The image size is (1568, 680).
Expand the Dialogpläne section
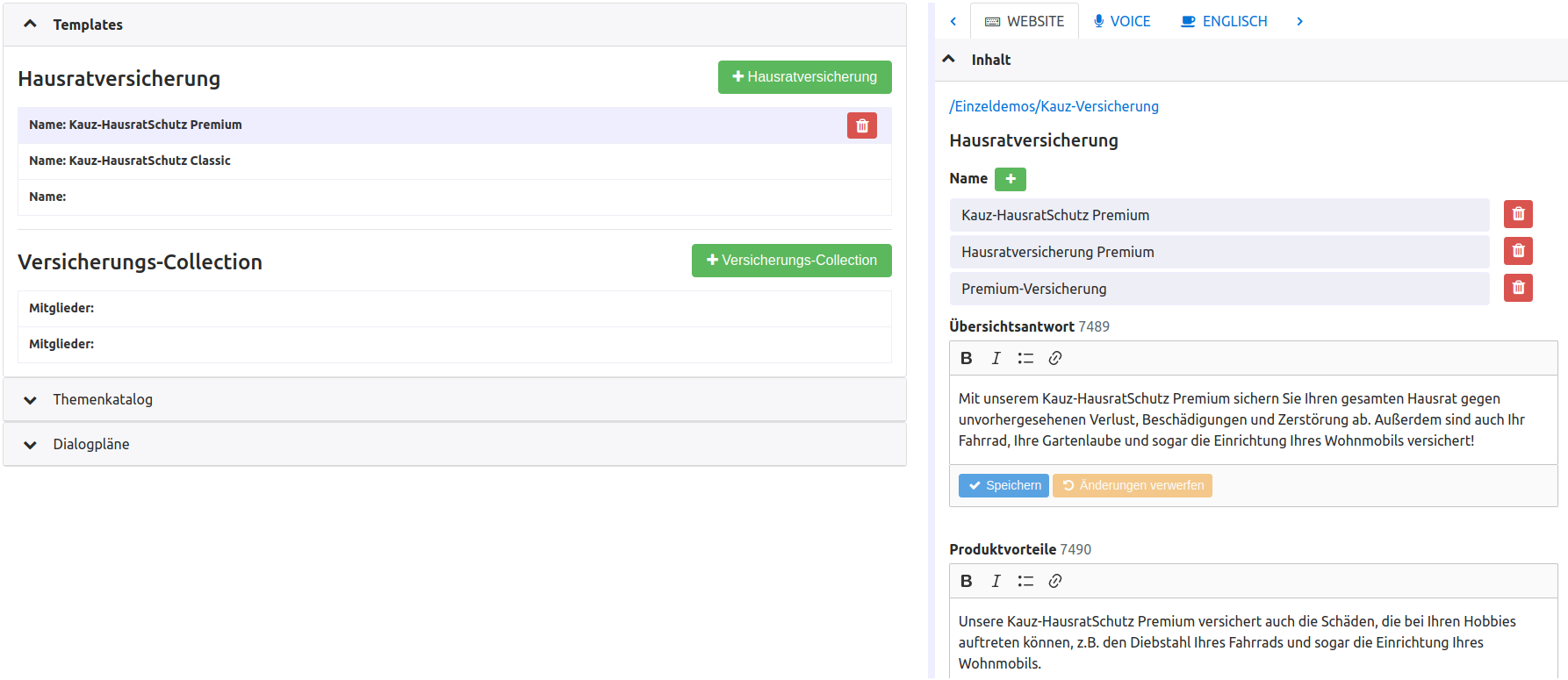pos(455,444)
